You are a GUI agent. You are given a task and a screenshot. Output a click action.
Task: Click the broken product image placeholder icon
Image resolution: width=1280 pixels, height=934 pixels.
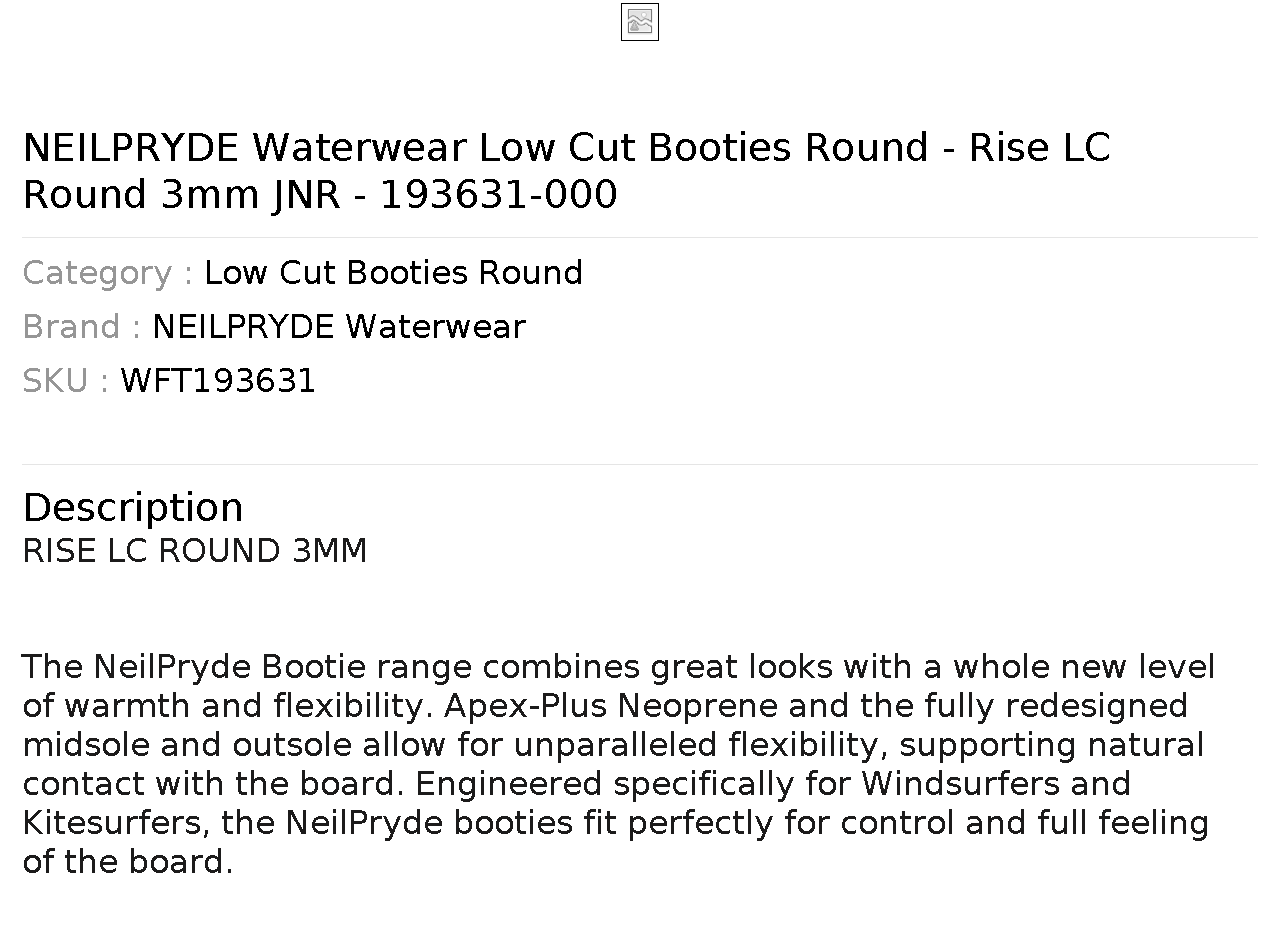point(640,22)
